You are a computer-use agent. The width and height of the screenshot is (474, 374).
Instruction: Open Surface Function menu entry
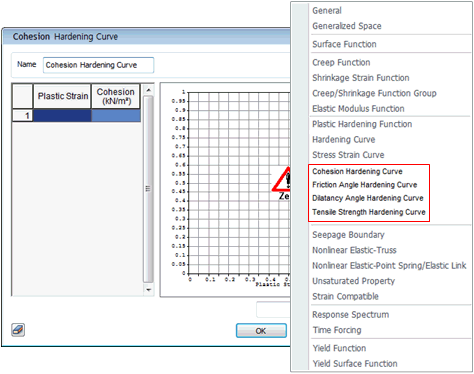[x=344, y=44]
